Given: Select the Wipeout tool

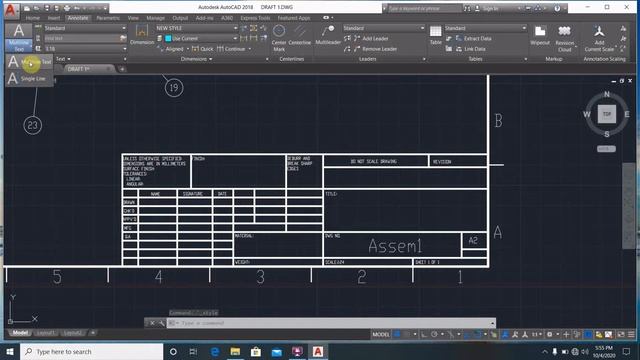Looking at the screenshot, I should pyautogui.click(x=540, y=36).
